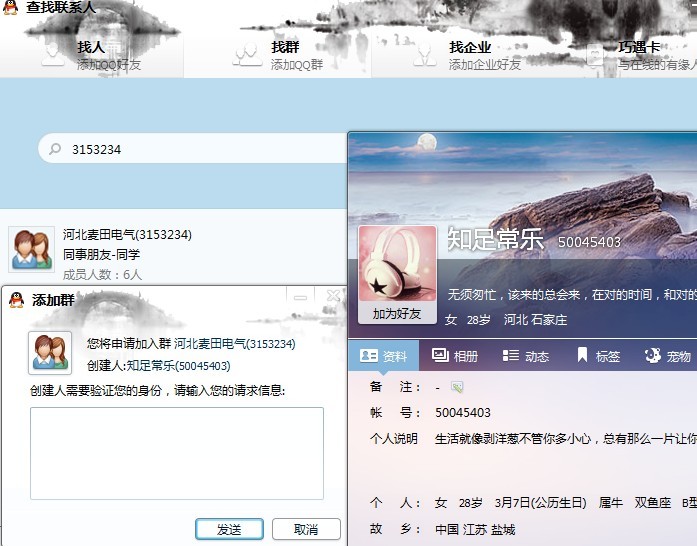Click the group avatar in 添加群 dialog
The height and width of the screenshot is (546, 697).
[50, 353]
